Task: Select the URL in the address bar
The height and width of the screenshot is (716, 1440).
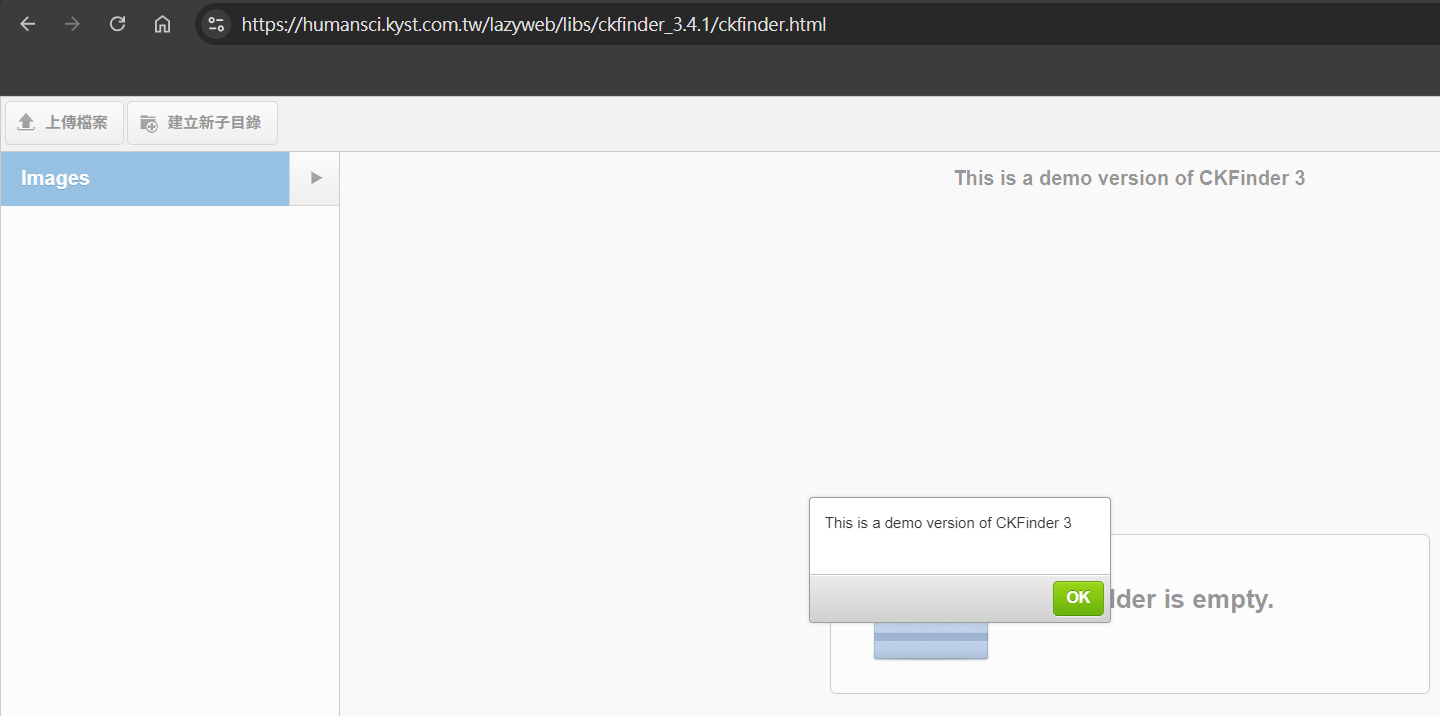Action: (x=534, y=25)
